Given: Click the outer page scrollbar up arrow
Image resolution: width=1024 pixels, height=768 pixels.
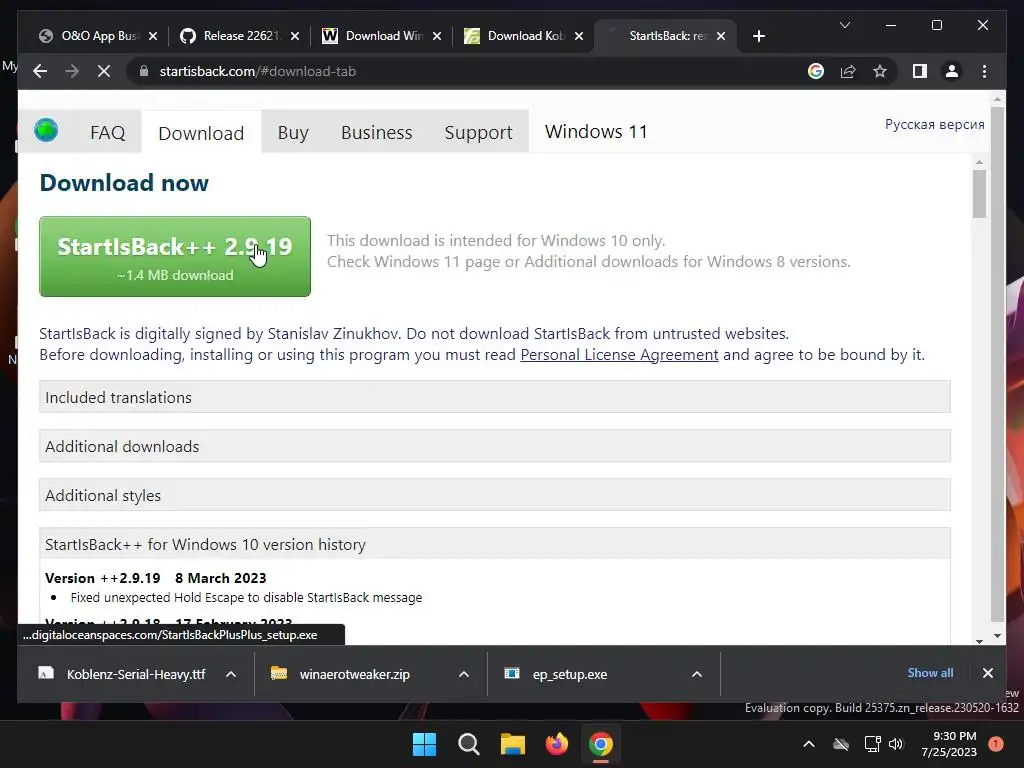Looking at the screenshot, I should point(997,100).
